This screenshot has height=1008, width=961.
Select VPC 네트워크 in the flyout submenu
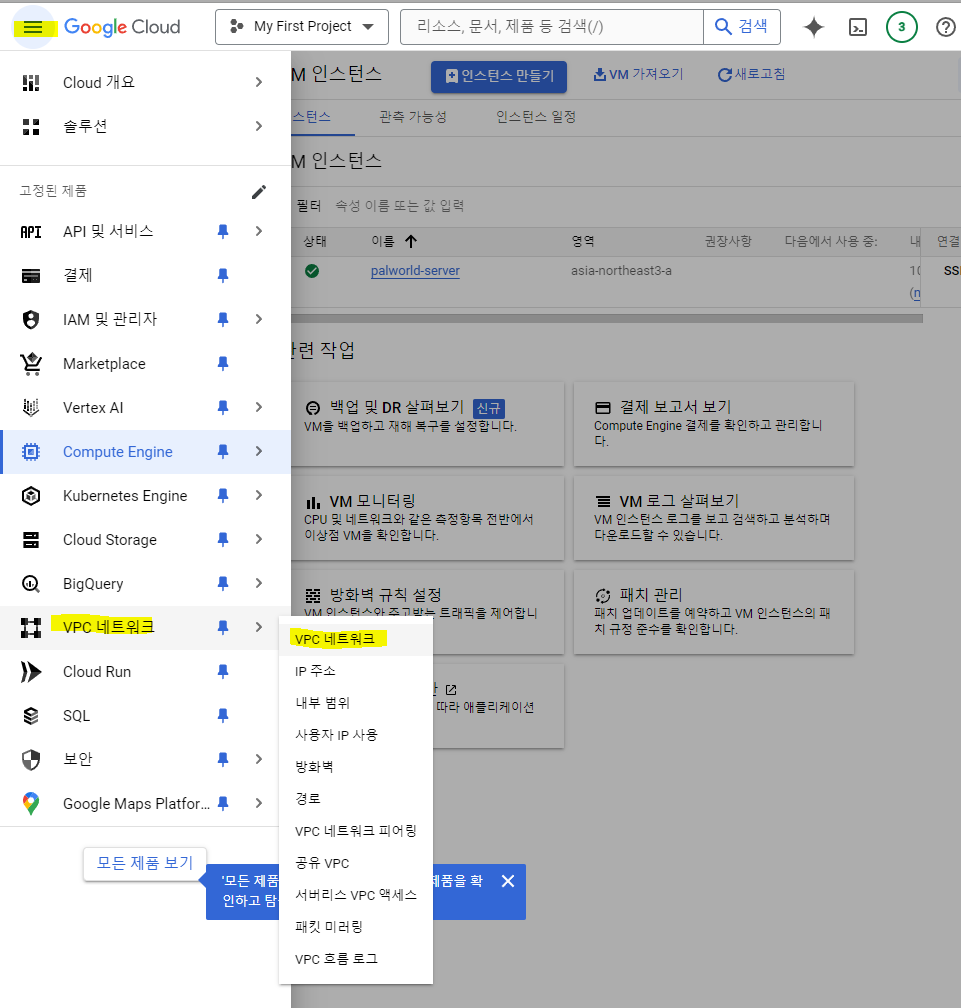click(x=355, y=639)
